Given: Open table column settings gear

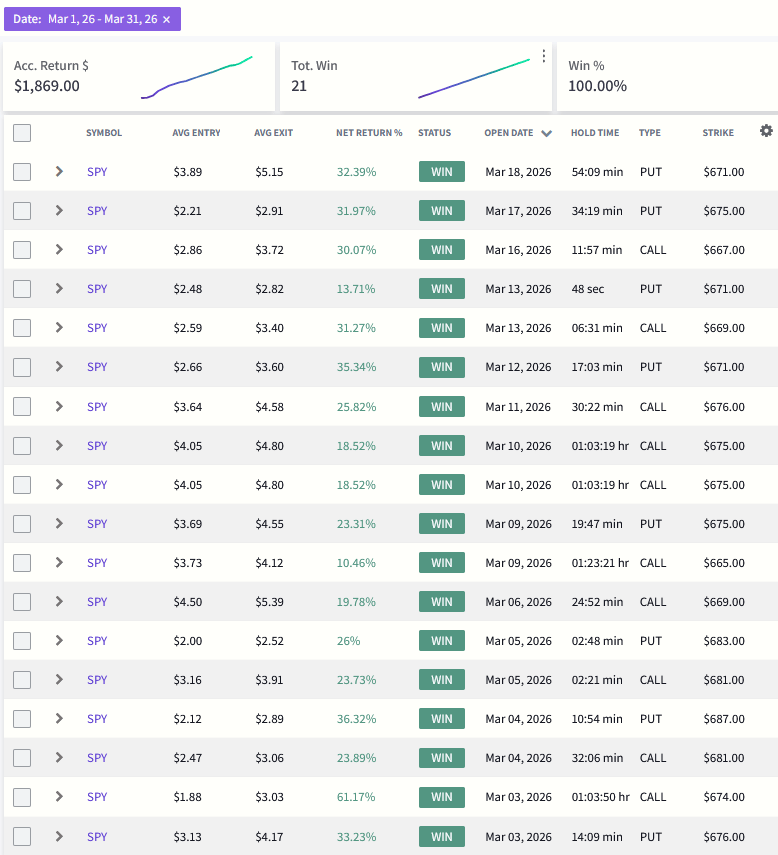Looking at the screenshot, I should tap(766, 131).
